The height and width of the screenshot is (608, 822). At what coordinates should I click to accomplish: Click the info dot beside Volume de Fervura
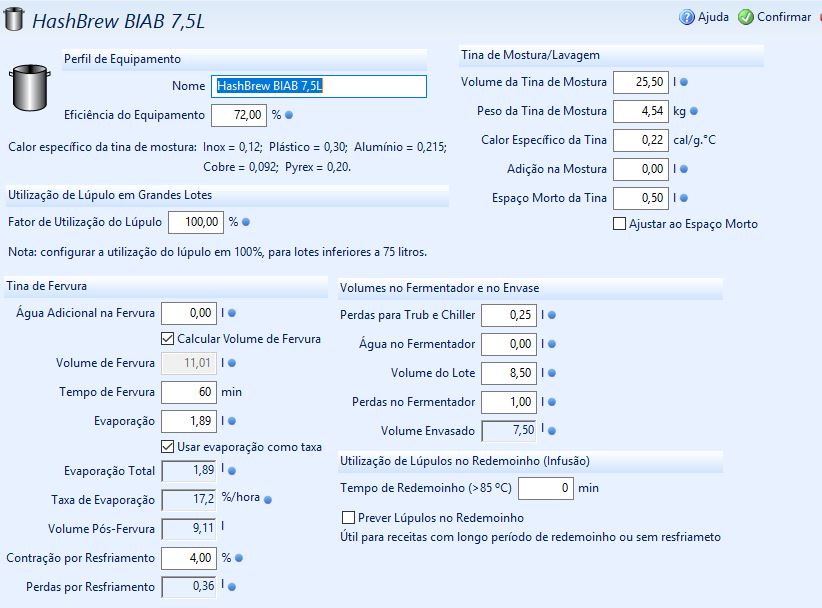232,363
